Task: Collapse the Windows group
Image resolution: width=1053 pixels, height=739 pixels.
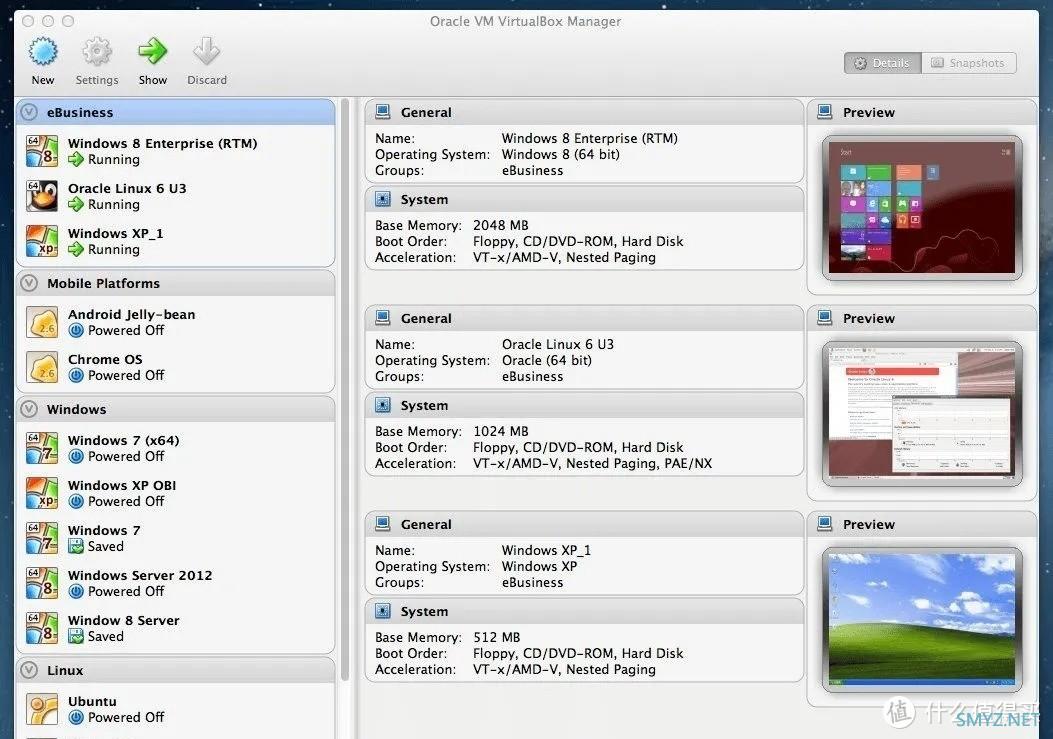Action: (x=29, y=409)
